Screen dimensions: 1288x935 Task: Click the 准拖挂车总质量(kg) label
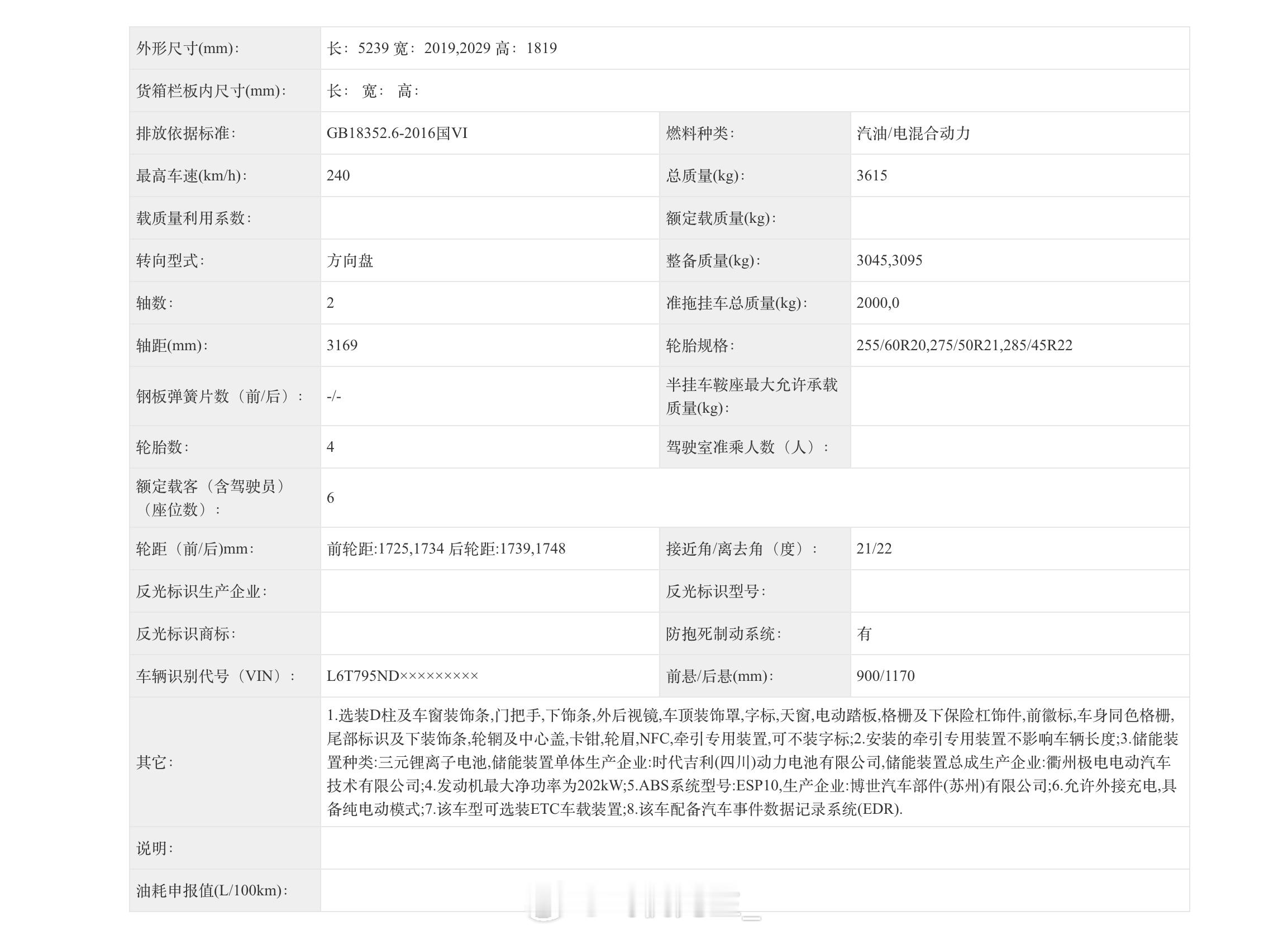coord(736,303)
